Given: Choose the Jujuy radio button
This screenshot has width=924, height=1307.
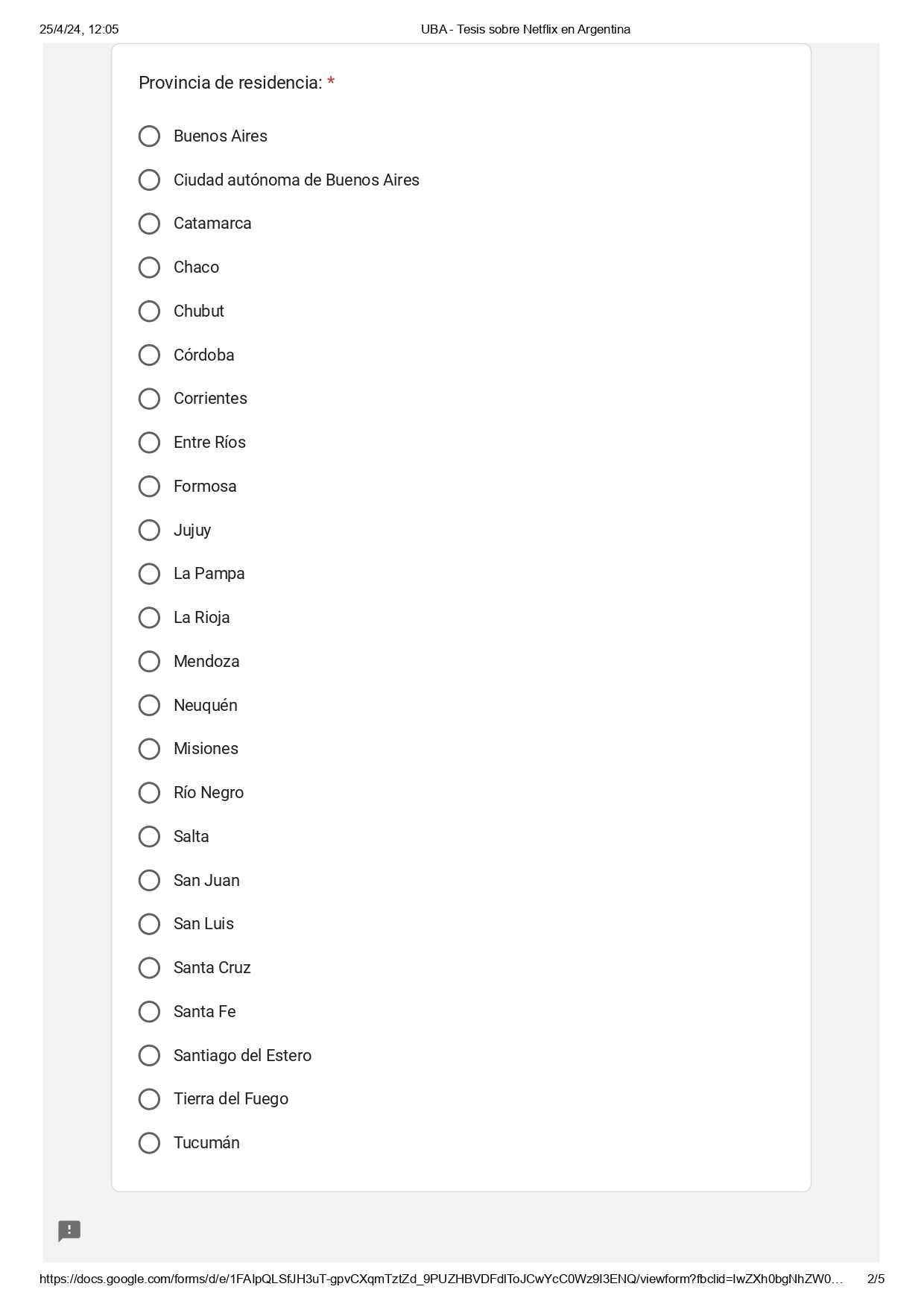Looking at the screenshot, I should (149, 531).
